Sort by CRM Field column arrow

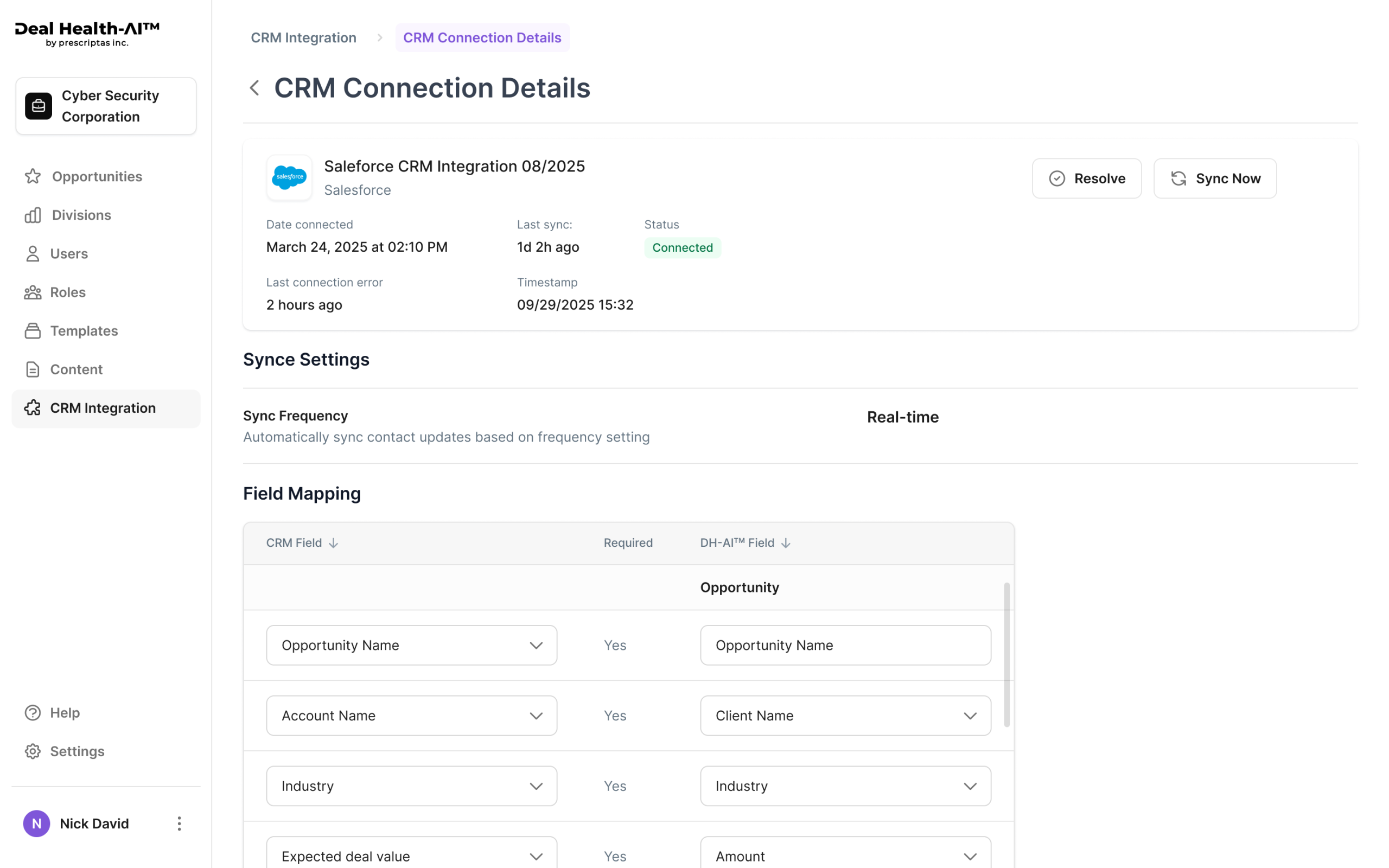334,543
